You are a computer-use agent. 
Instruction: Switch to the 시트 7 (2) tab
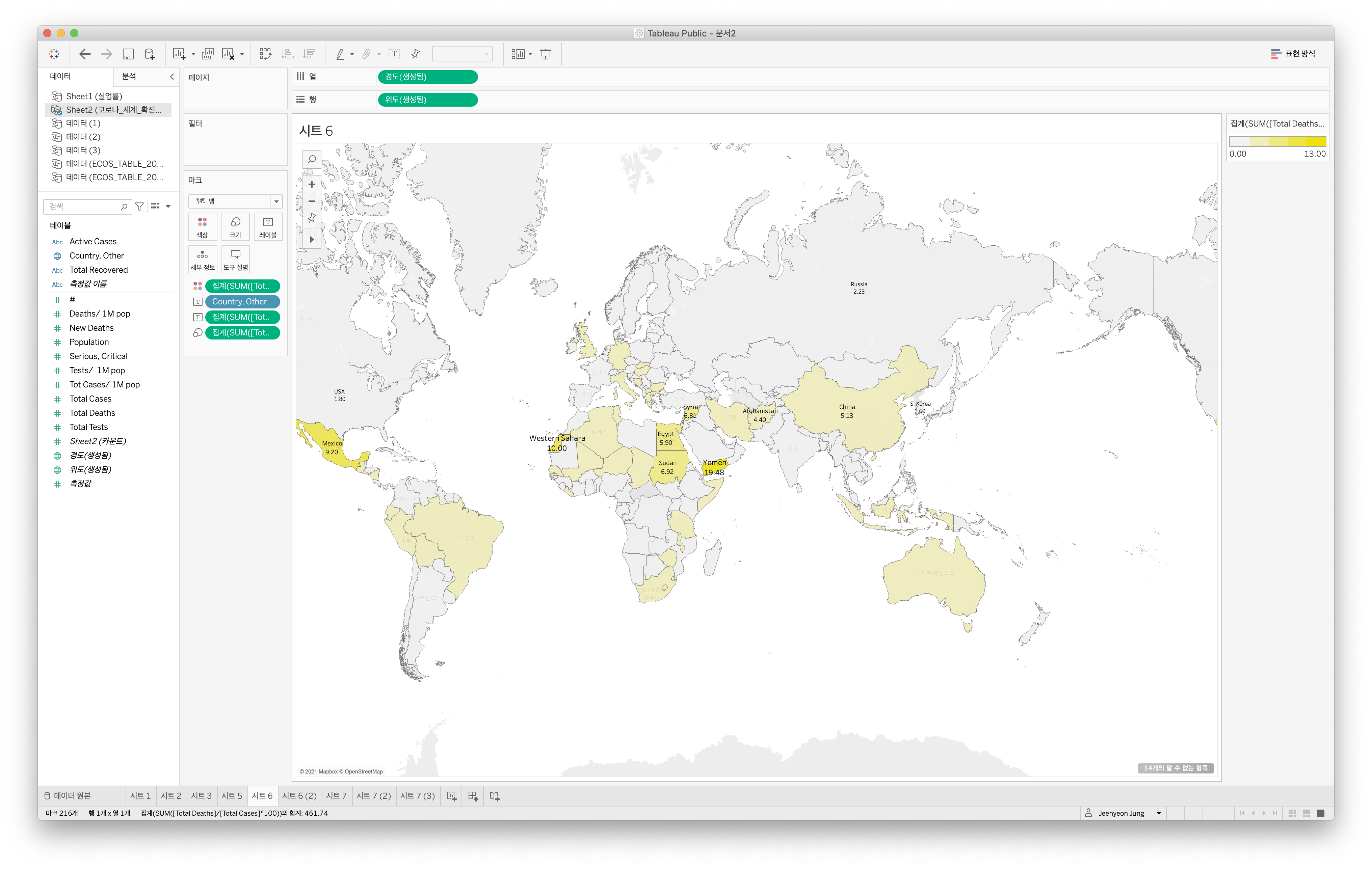point(373,796)
